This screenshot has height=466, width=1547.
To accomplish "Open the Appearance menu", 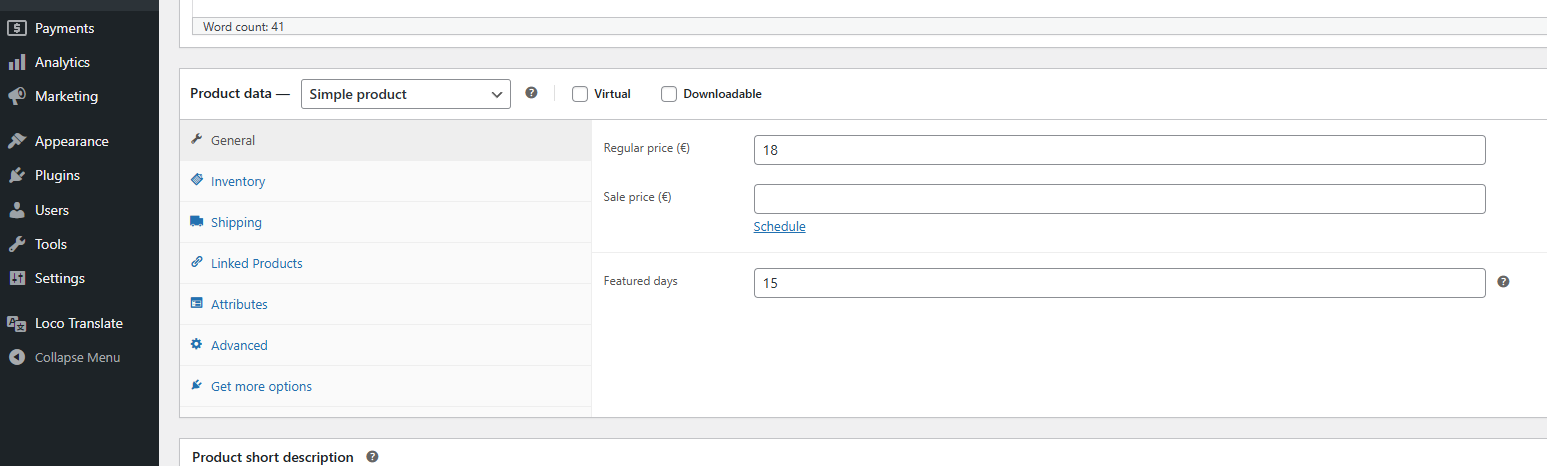I will [x=71, y=141].
